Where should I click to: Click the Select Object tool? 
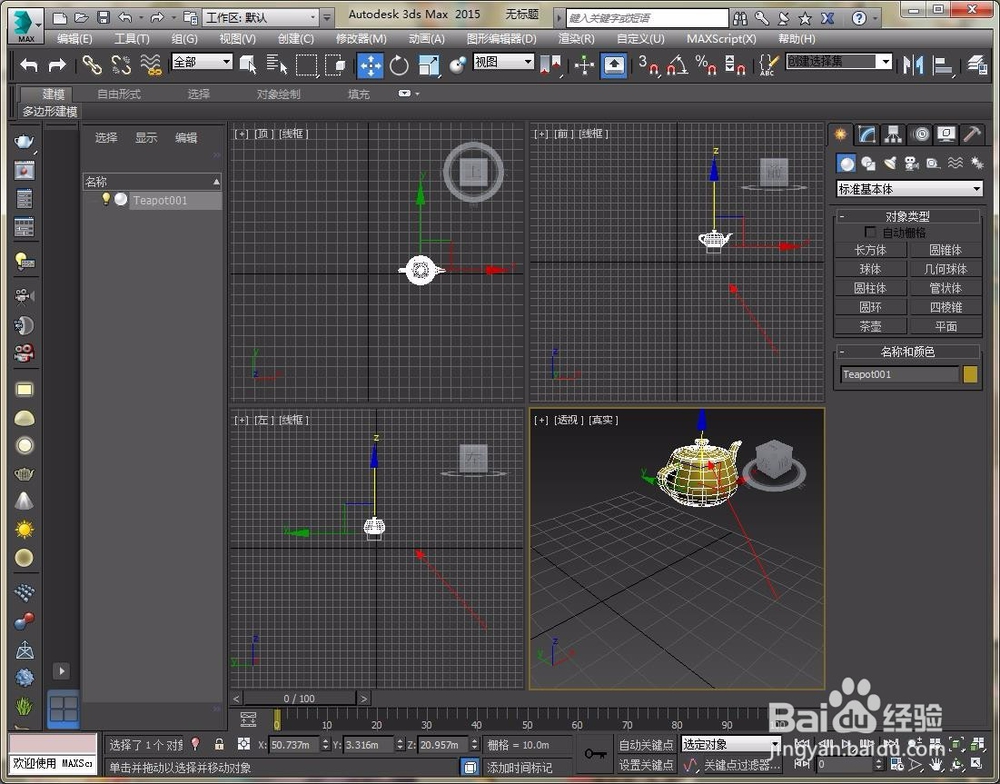(x=248, y=65)
